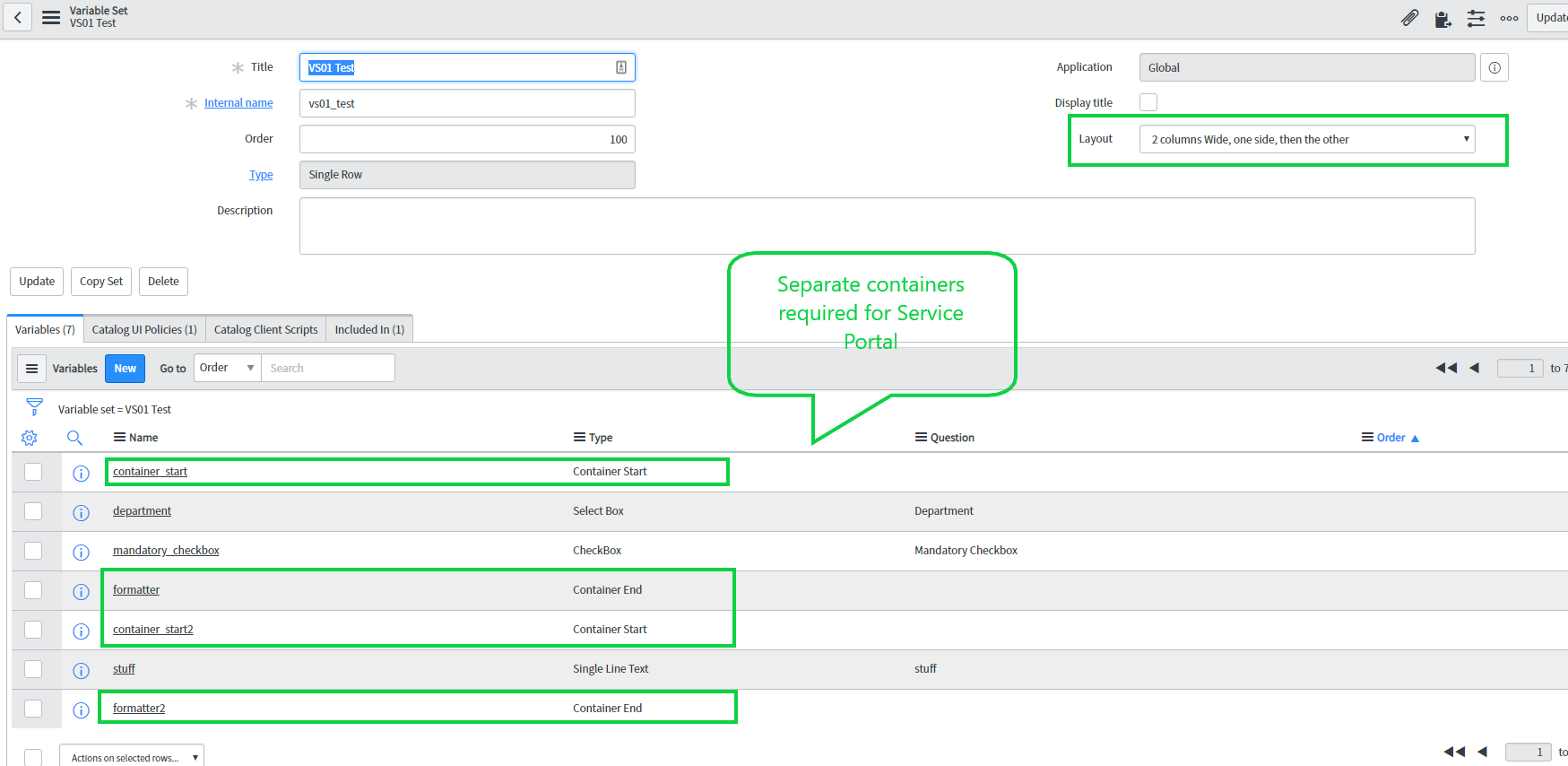1568x766 pixels.
Task: Sort by the Order column header
Action: 1390,438
